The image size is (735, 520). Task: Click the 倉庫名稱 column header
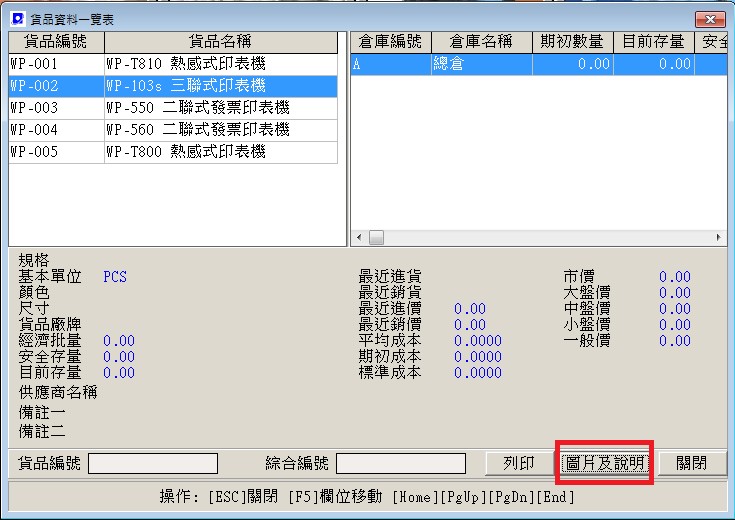(x=482, y=42)
